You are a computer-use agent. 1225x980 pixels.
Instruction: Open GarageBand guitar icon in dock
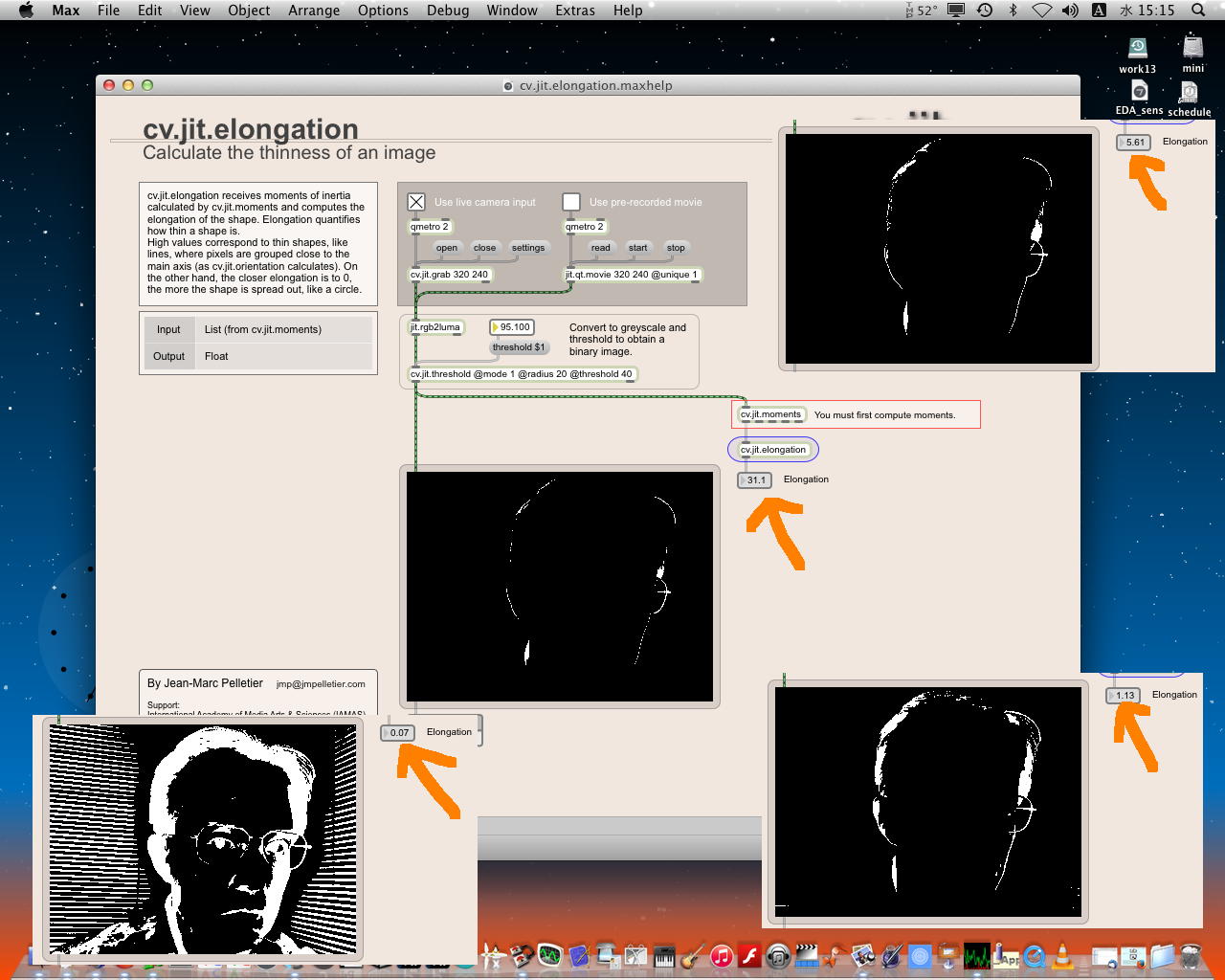coord(693,955)
